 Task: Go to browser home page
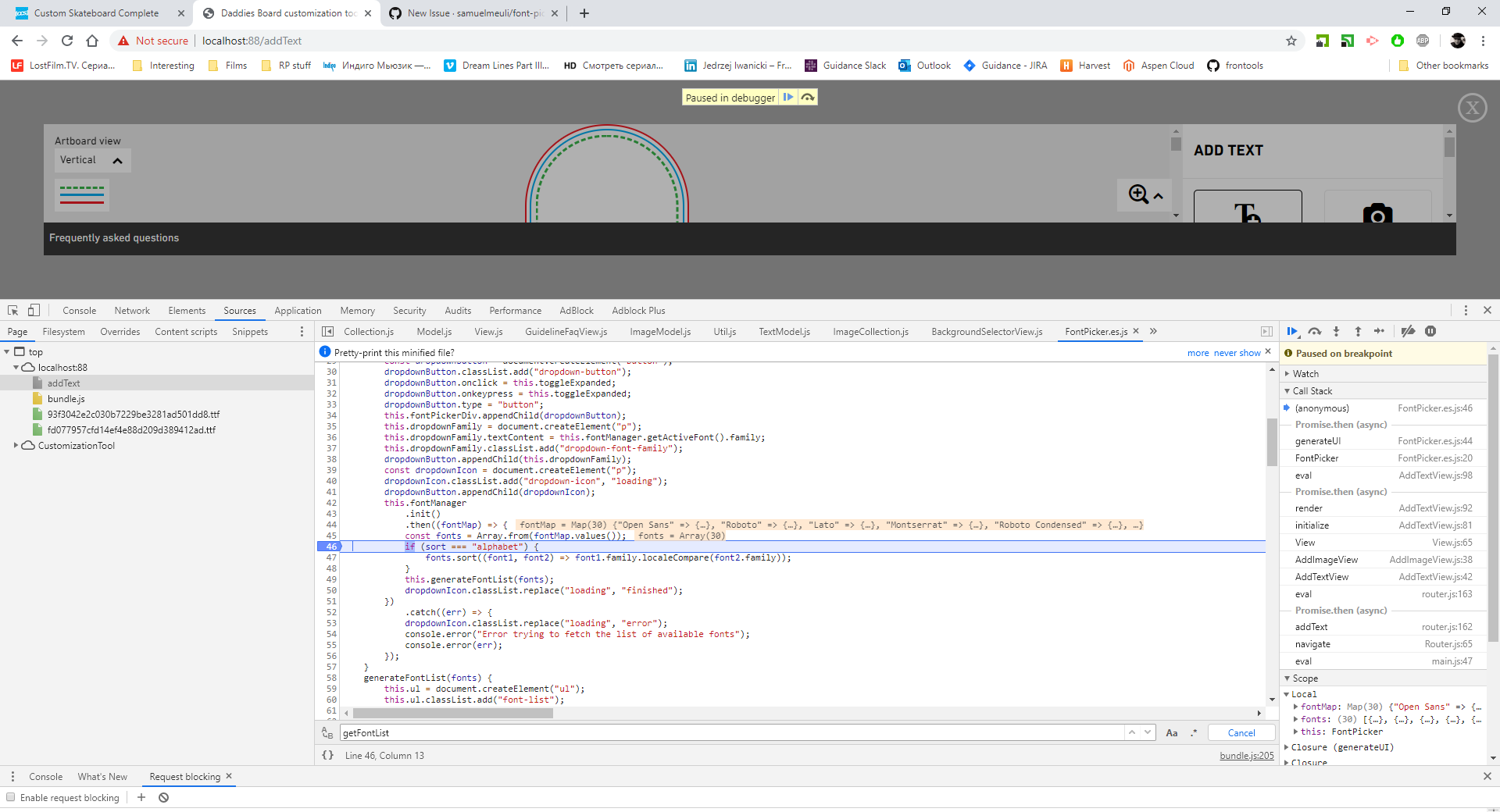coord(92,41)
